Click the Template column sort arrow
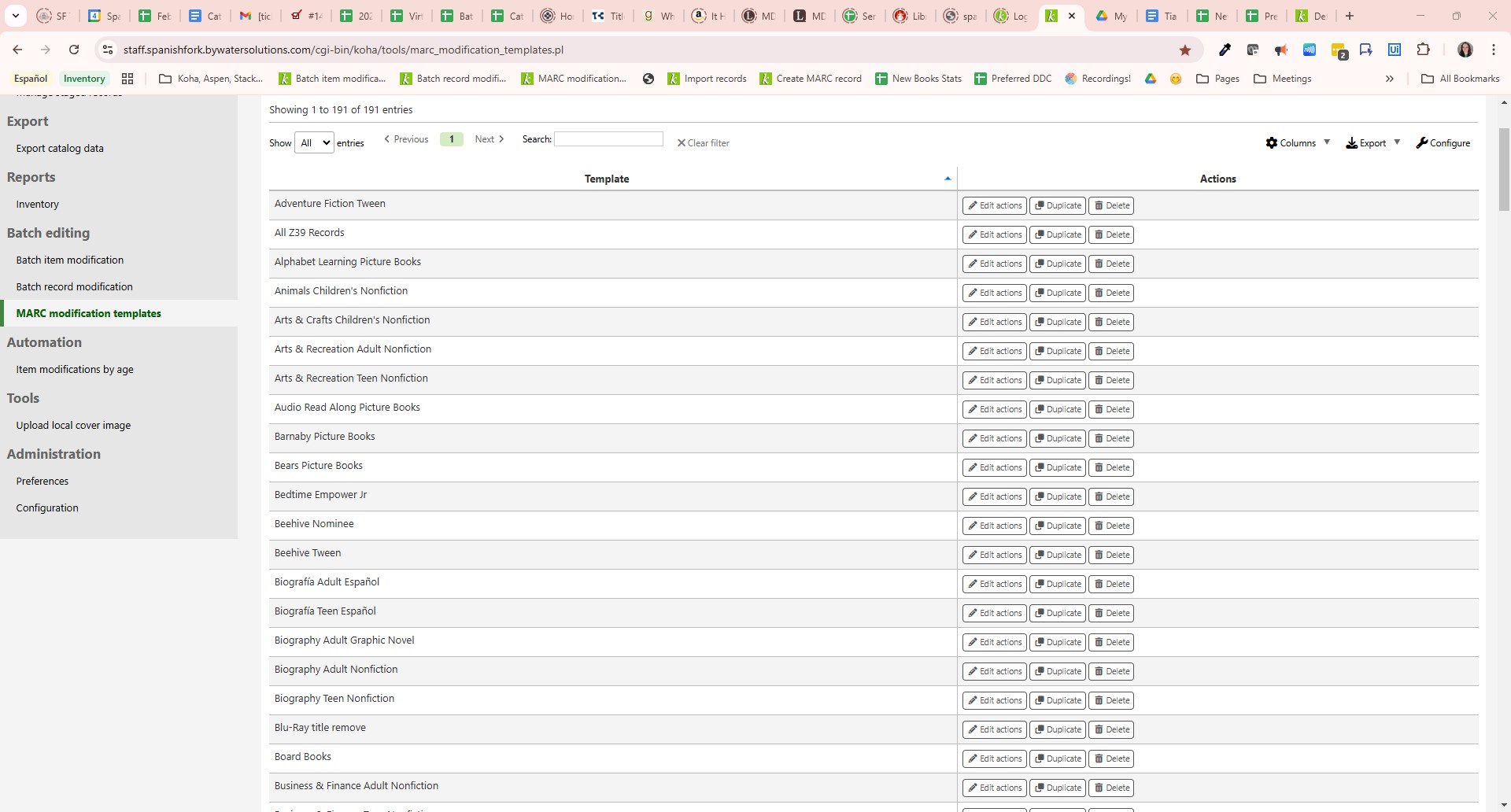The image size is (1511, 812). tap(948, 179)
